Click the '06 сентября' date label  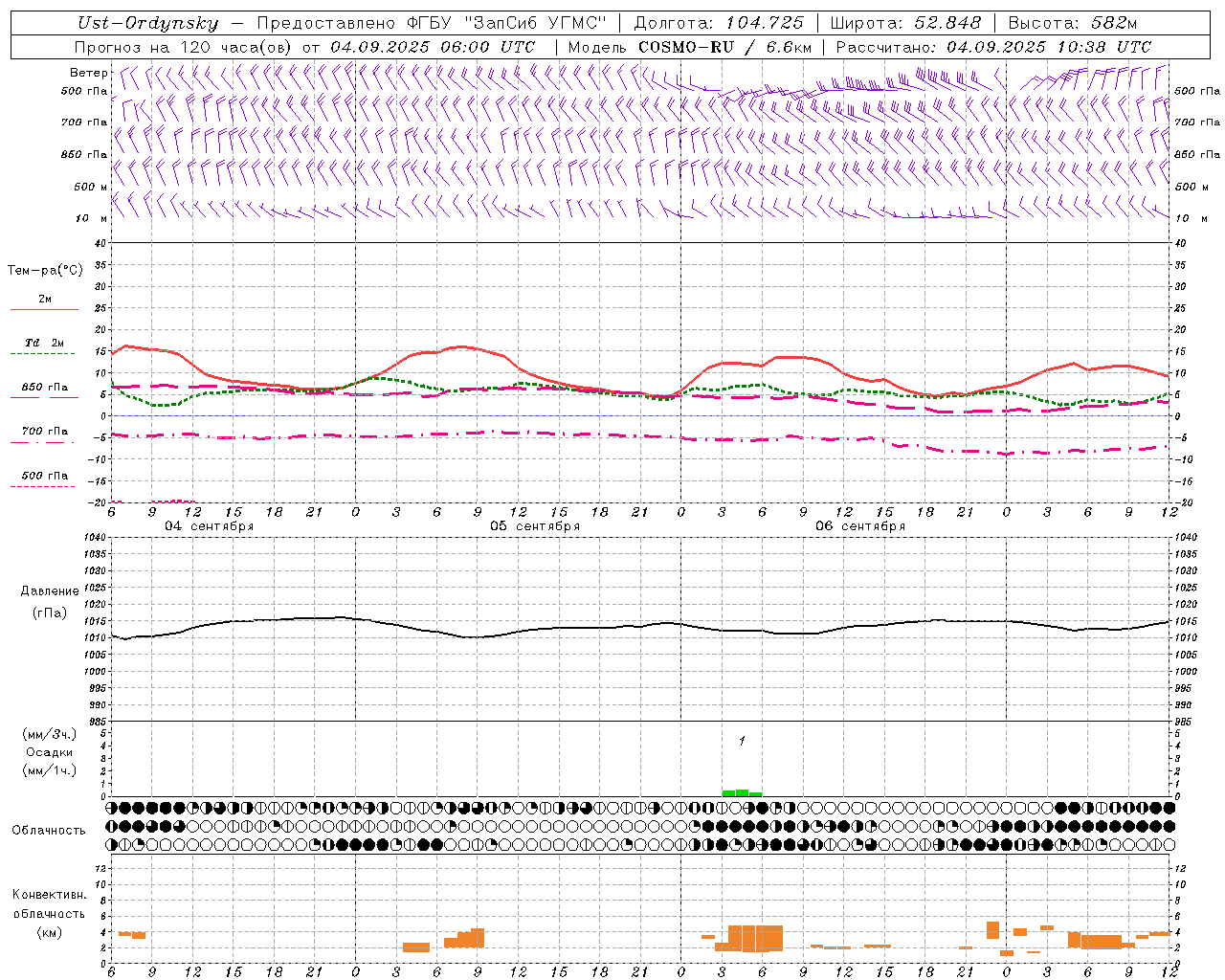(860, 526)
